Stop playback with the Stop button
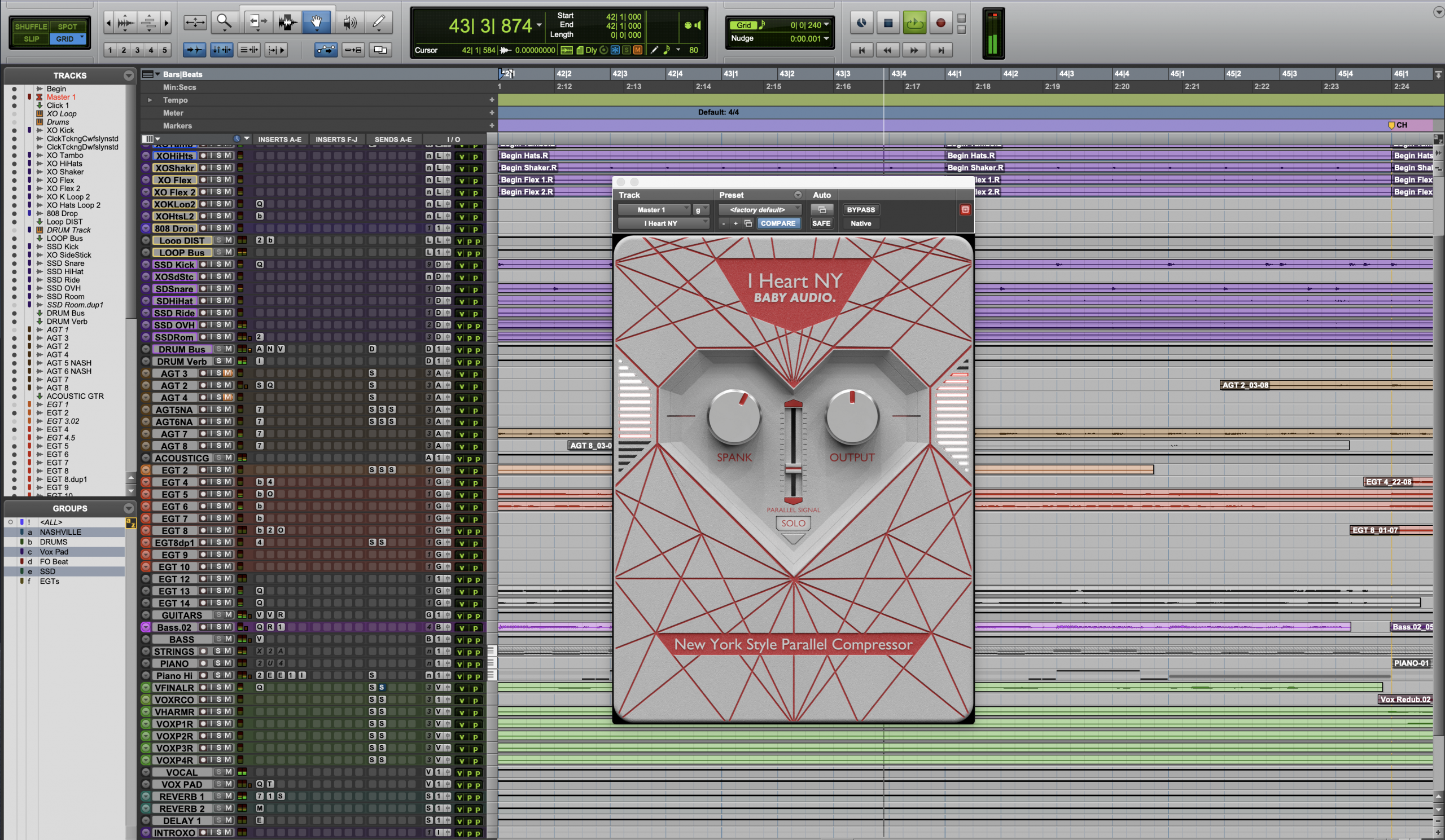Screen dimensions: 1445x840 (888, 23)
